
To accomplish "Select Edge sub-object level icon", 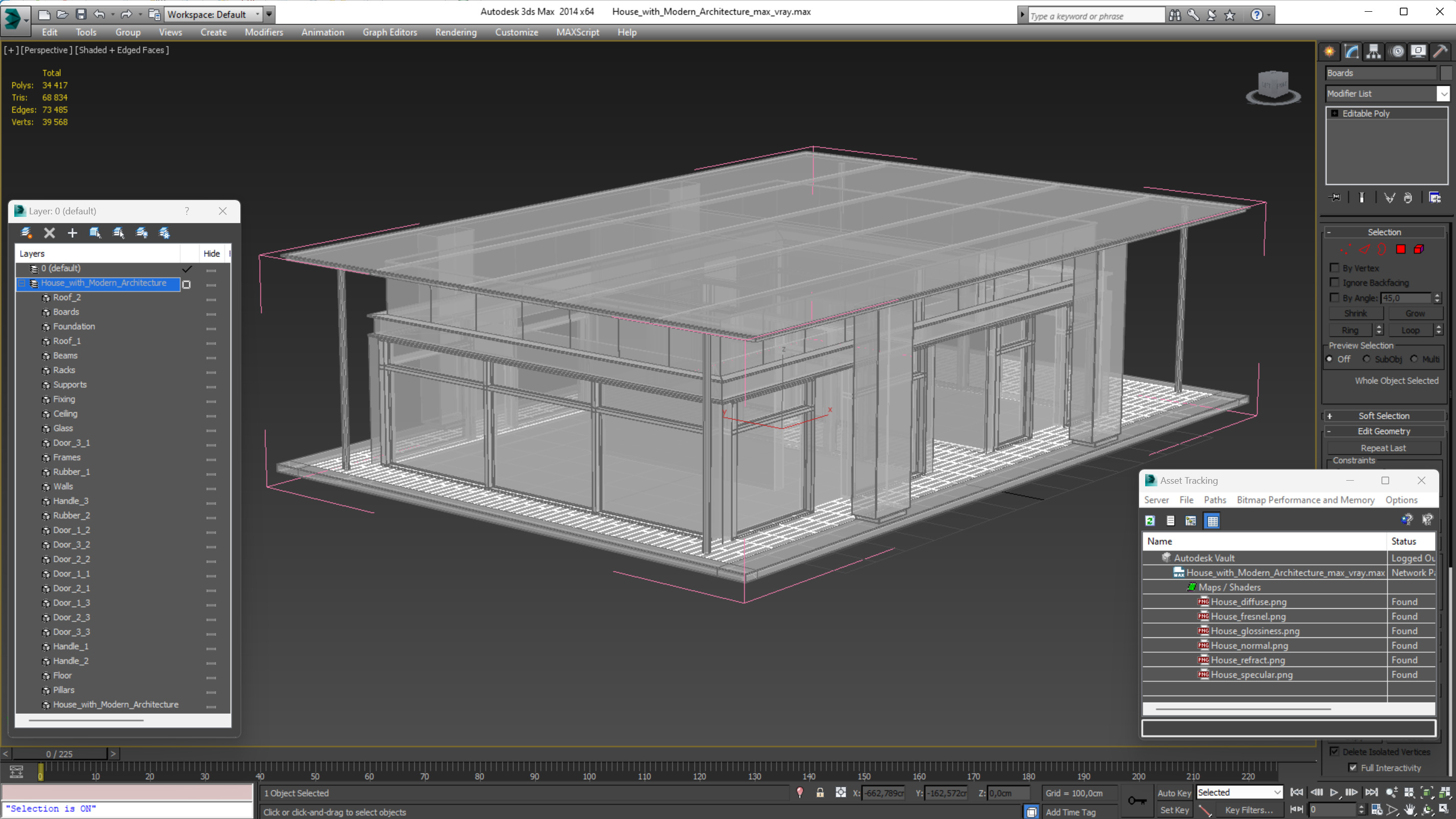I will pos(1365,249).
